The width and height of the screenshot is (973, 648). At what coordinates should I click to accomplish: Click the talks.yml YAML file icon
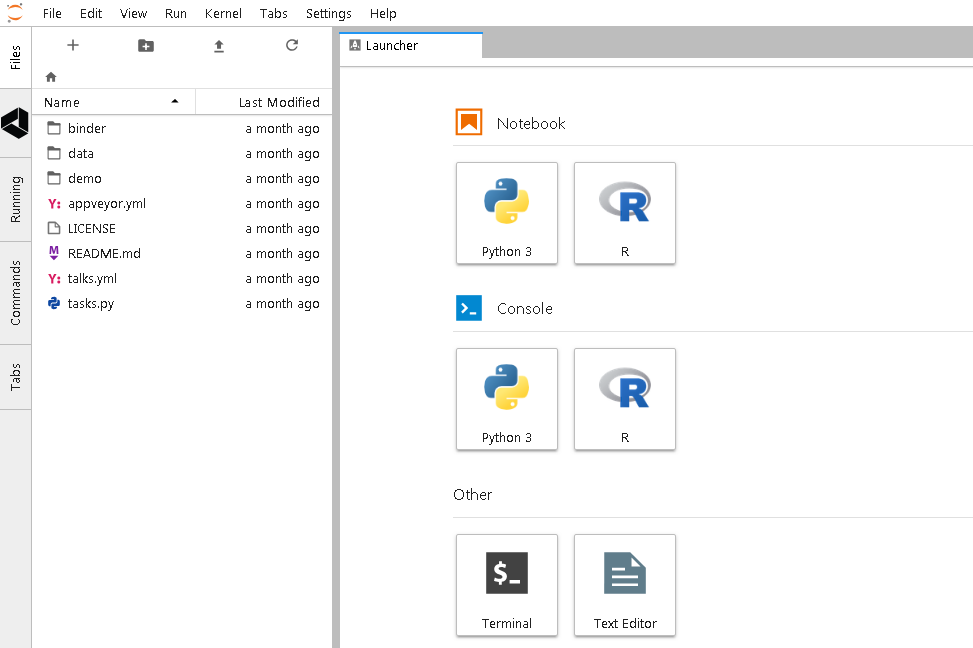pos(54,278)
